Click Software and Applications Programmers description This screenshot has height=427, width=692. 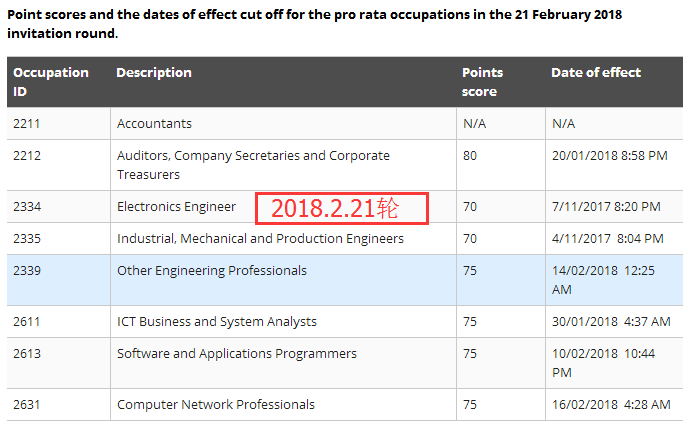tap(237, 354)
